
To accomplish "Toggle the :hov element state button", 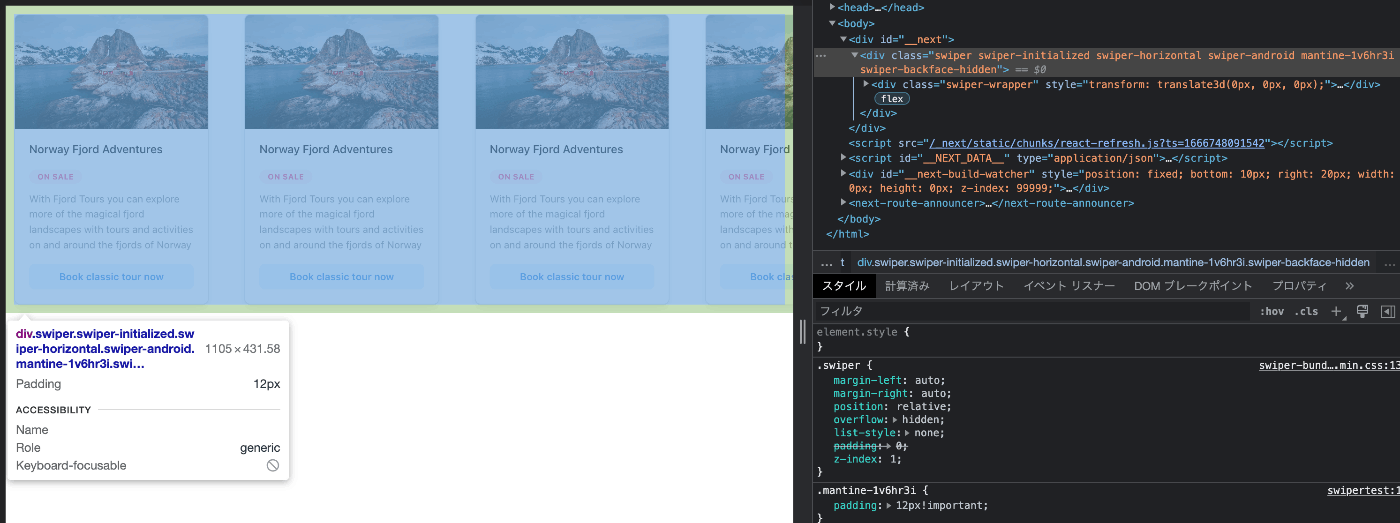I will tap(1272, 312).
